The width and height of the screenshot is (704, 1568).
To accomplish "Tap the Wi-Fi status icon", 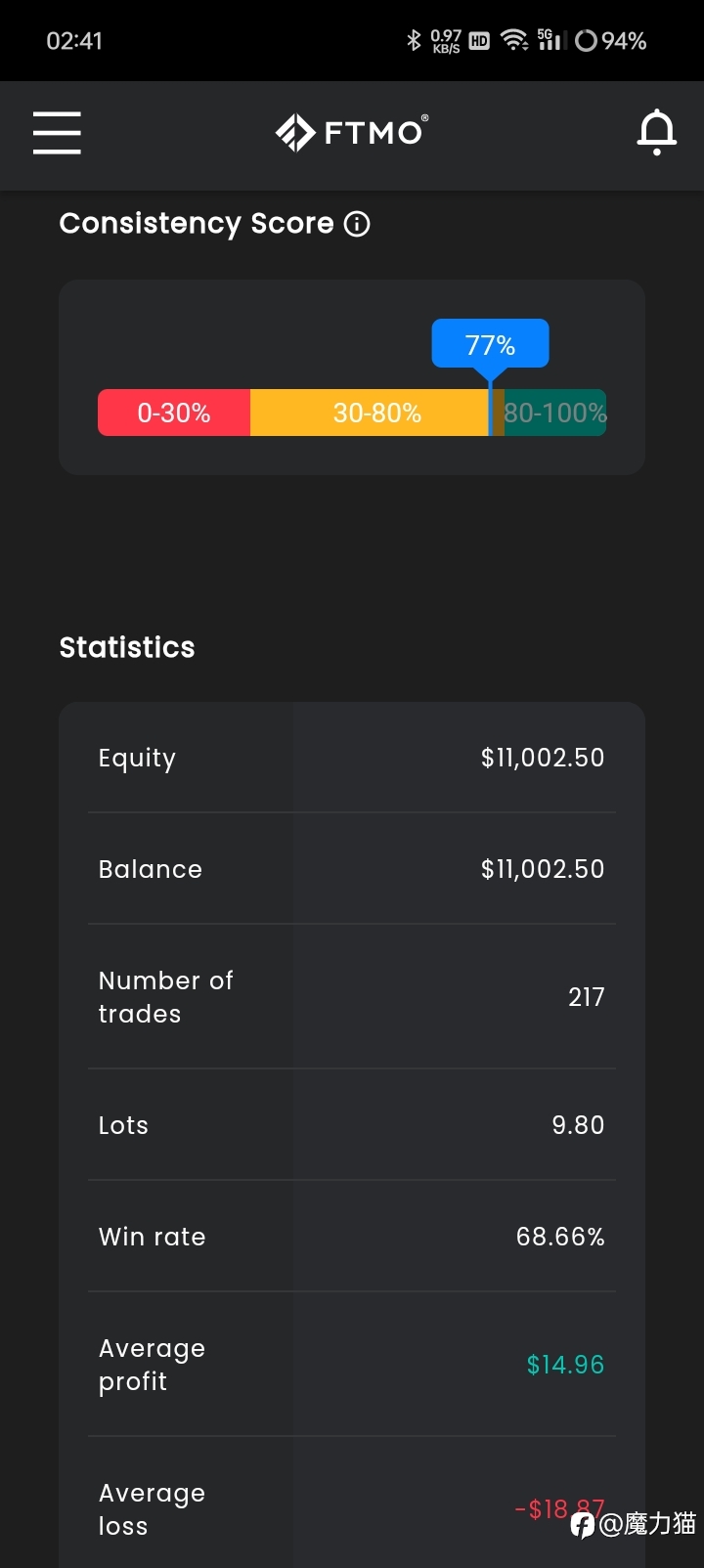I will [514, 40].
